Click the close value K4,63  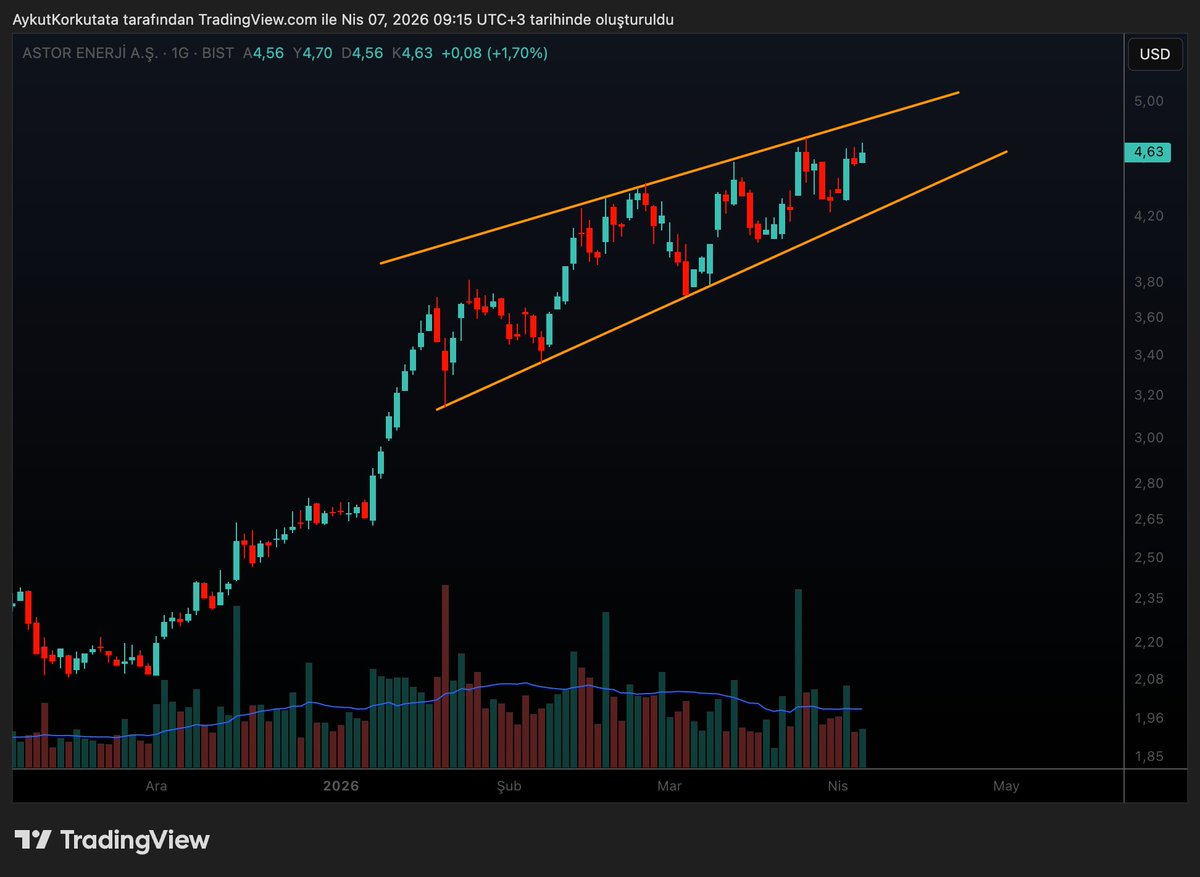click(411, 53)
